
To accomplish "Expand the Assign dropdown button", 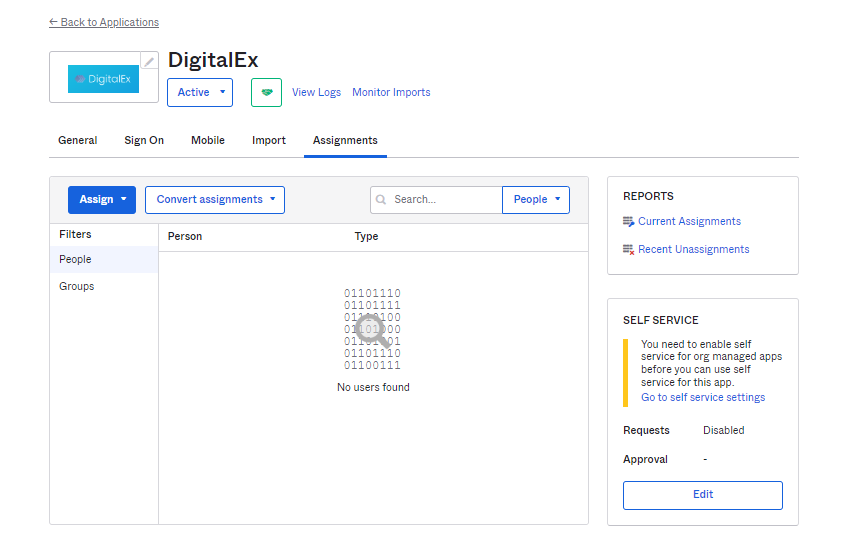I will tap(101, 200).
